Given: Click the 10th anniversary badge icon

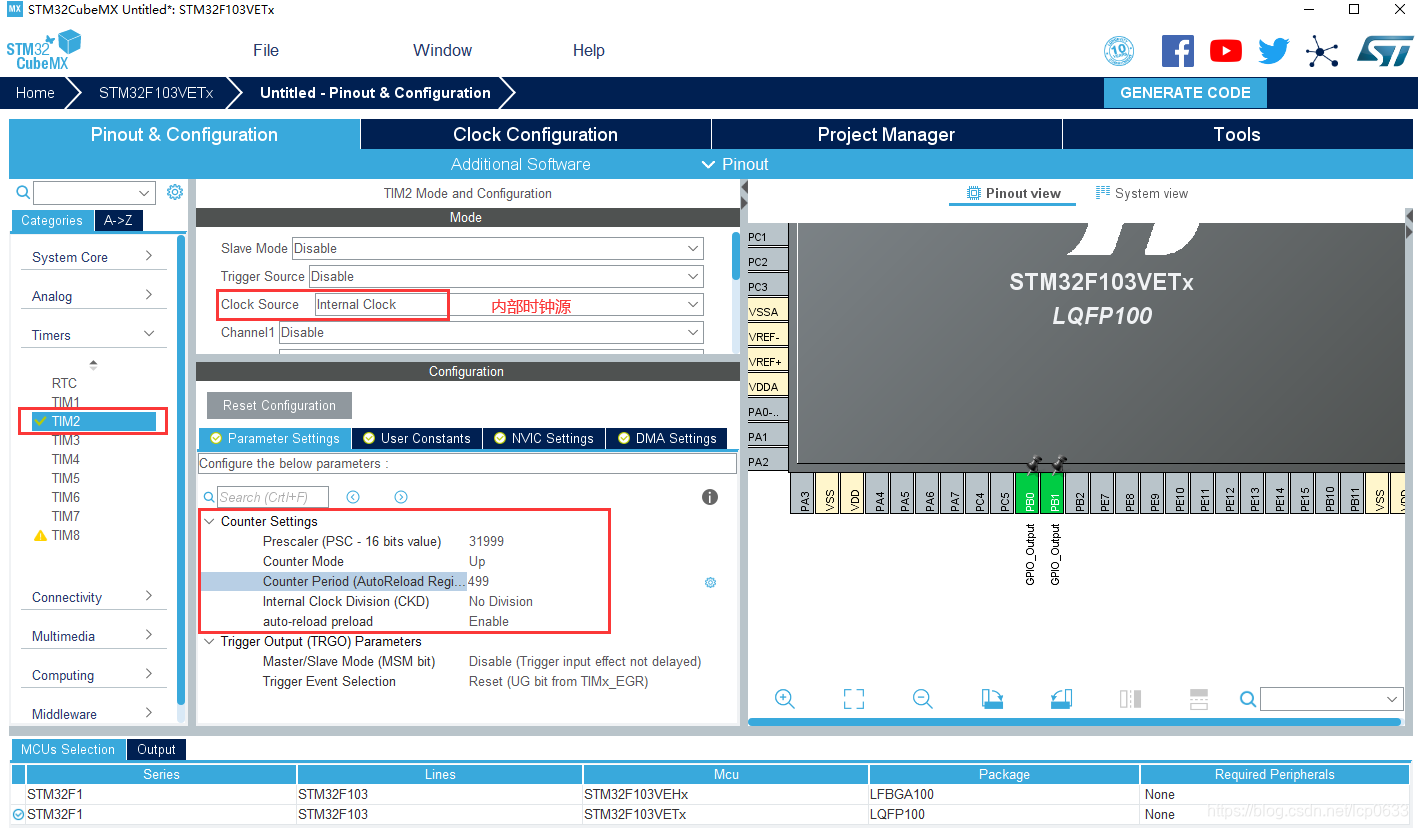Looking at the screenshot, I should coord(1118,51).
